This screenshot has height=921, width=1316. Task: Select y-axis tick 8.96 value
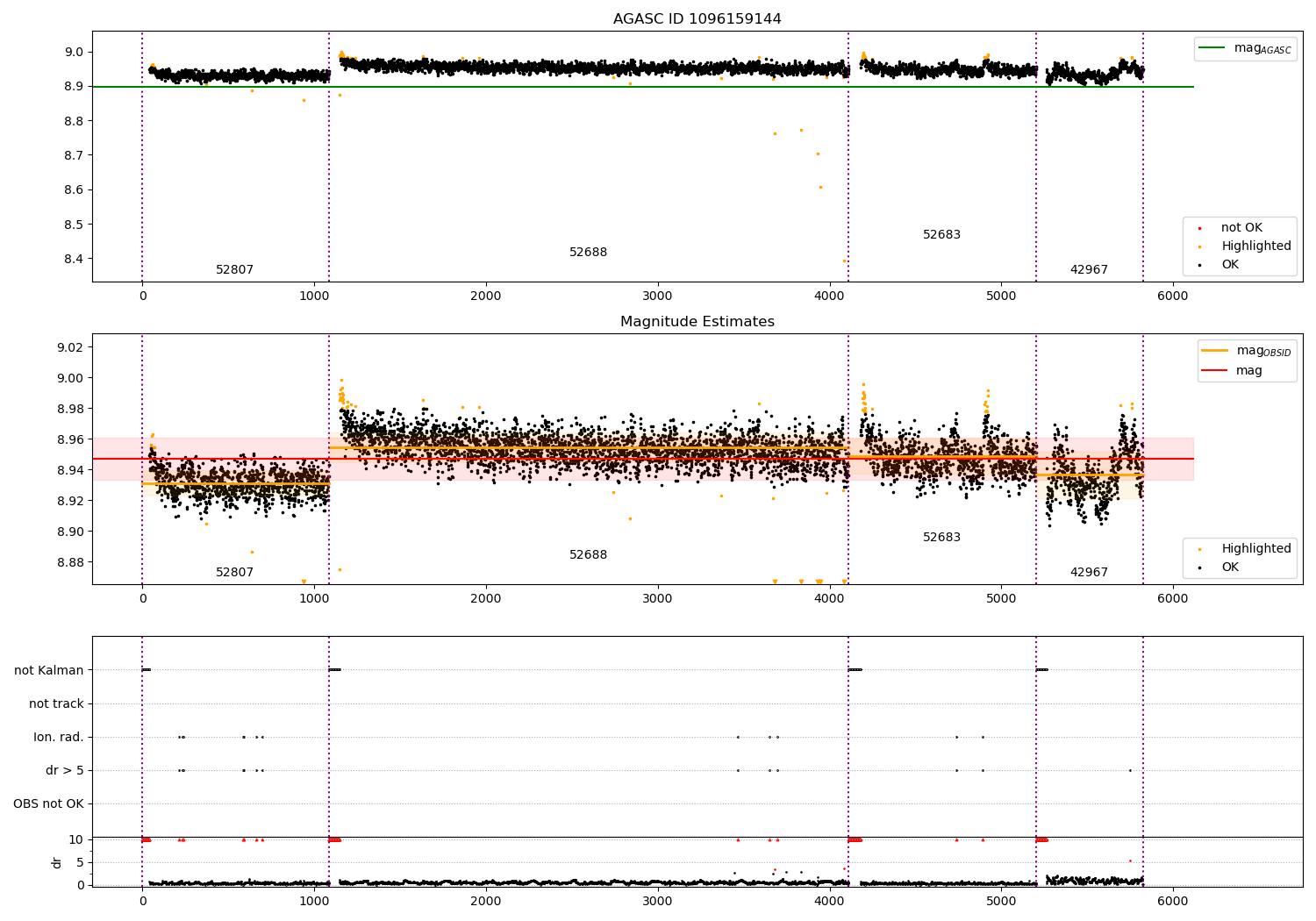pyautogui.click(x=72, y=439)
